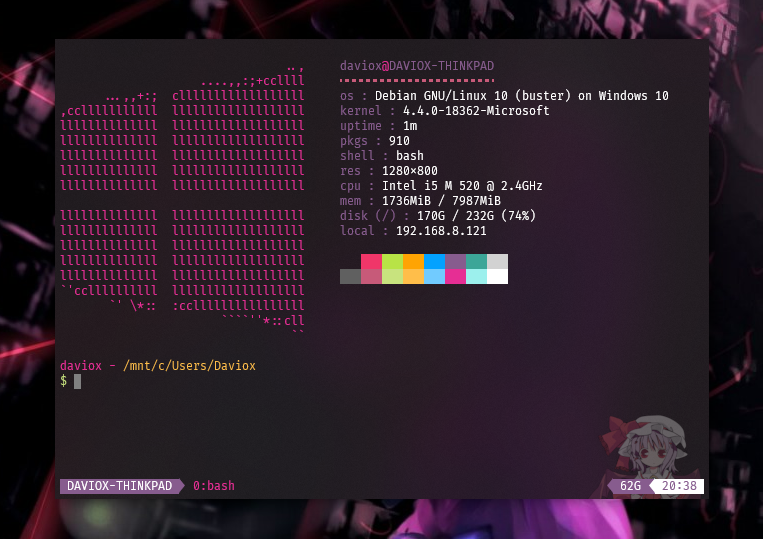Image resolution: width=763 pixels, height=539 pixels.
Task: Click the disk value 170G / 232G (74%)
Action: (x=476, y=216)
